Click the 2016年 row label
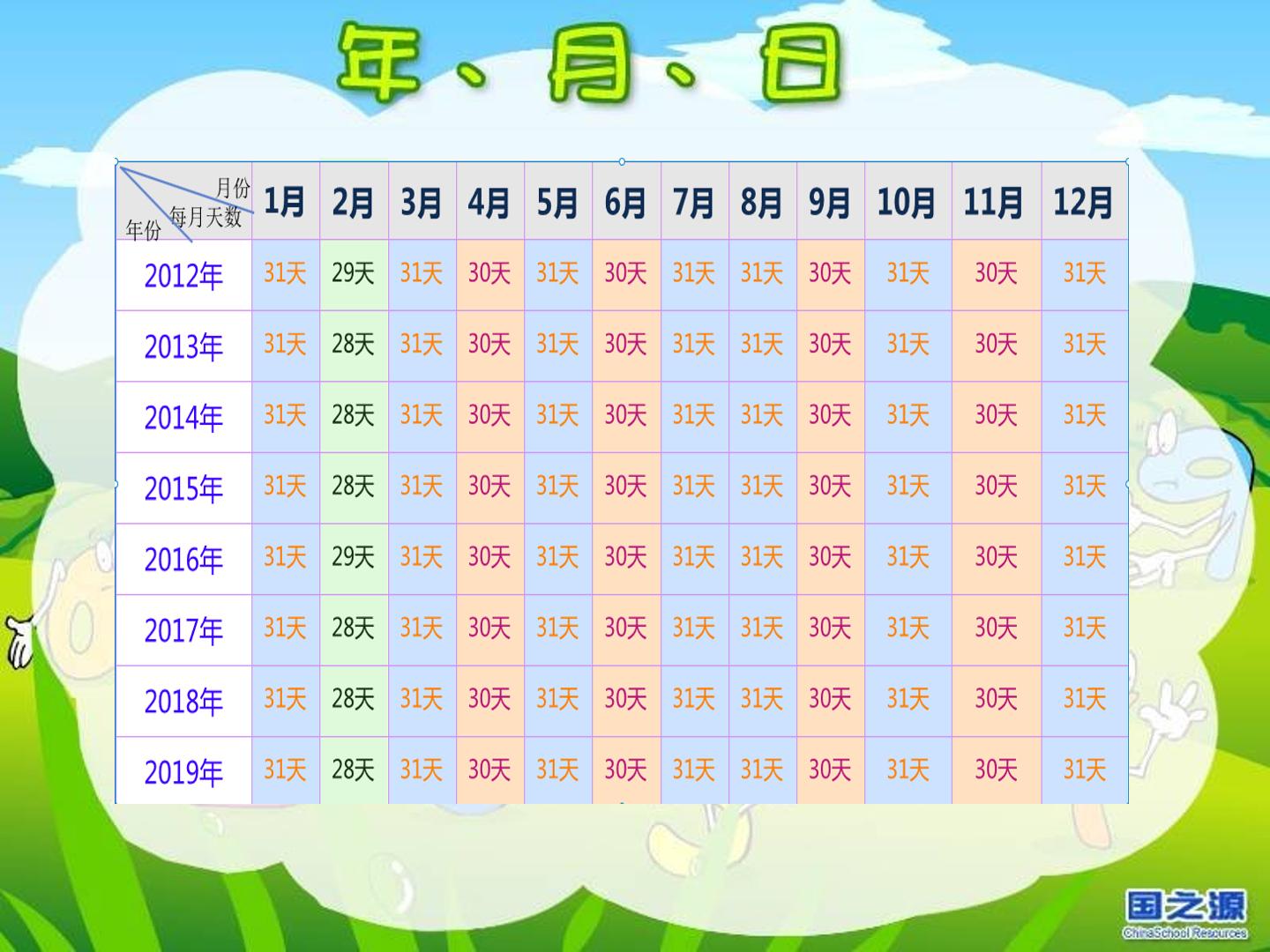The height and width of the screenshot is (952, 1270). click(x=183, y=560)
